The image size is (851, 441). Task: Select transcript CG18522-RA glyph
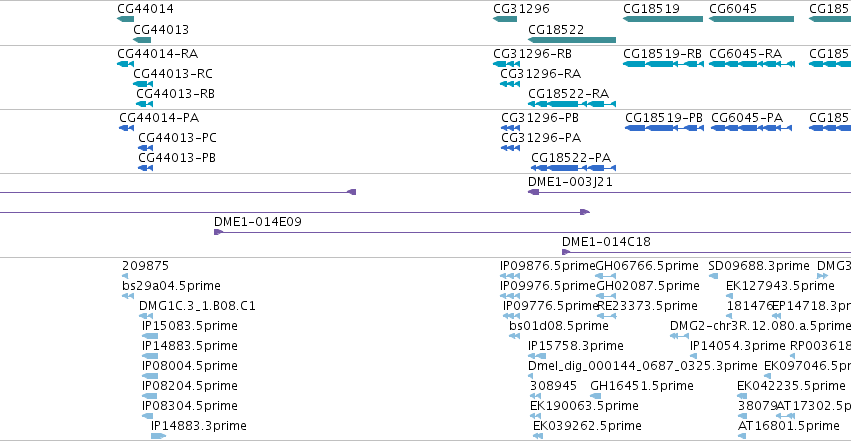571,104
